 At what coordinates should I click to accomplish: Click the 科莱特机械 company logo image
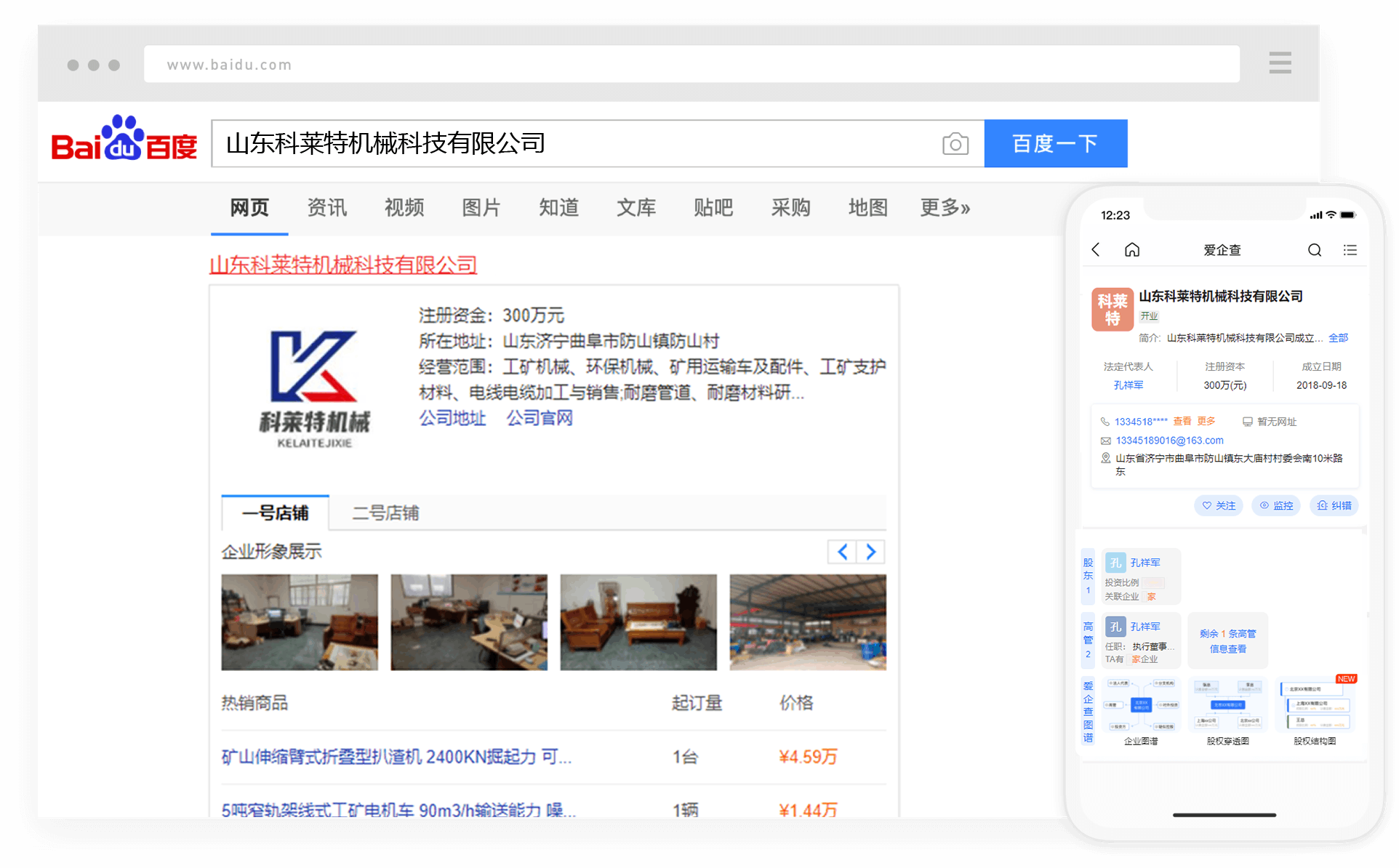coord(314,388)
